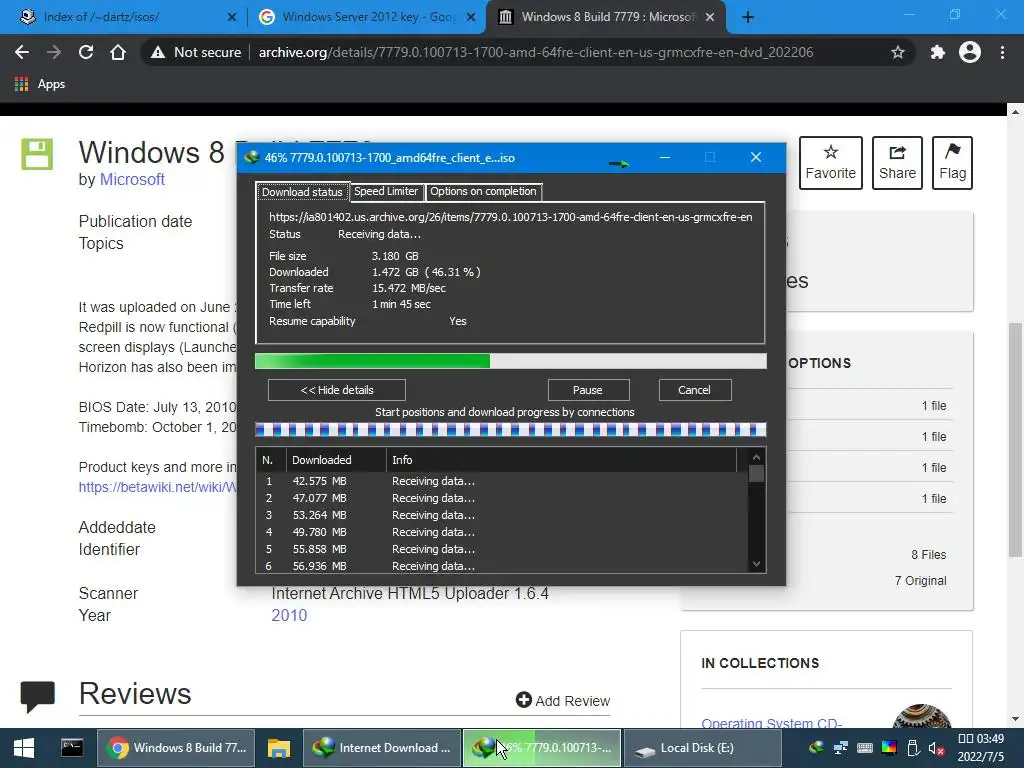The height and width of the screenshot is (768, 1024).
Task: Go forward in browser history
Action: pos(54,52)
